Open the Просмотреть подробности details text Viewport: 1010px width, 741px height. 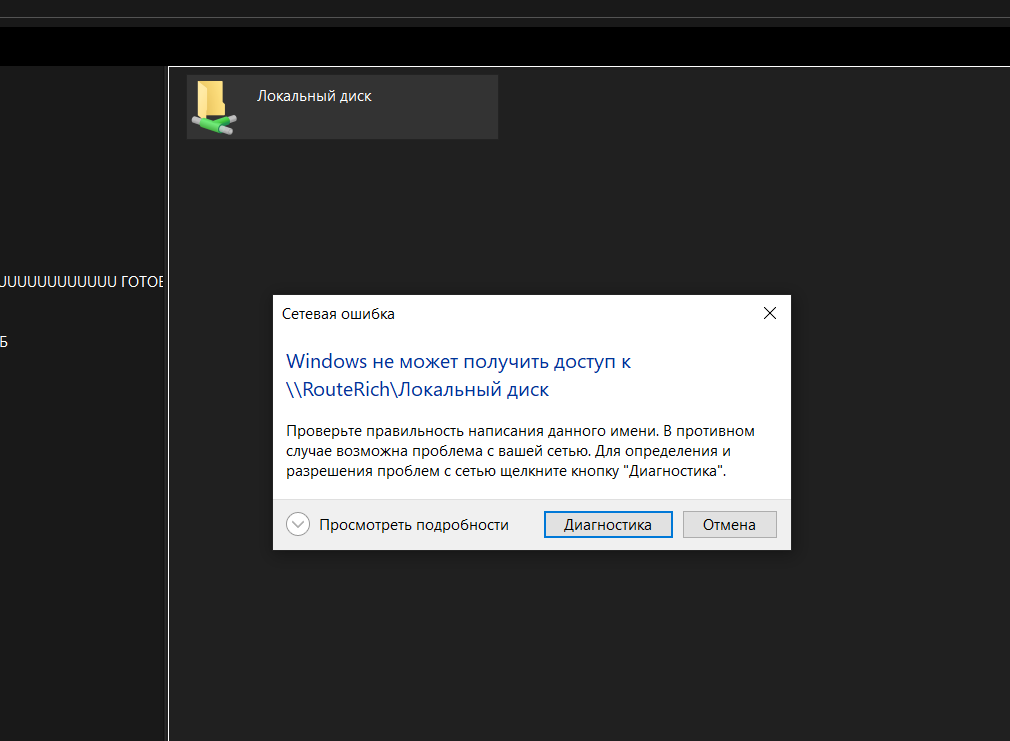click(414, 525)
